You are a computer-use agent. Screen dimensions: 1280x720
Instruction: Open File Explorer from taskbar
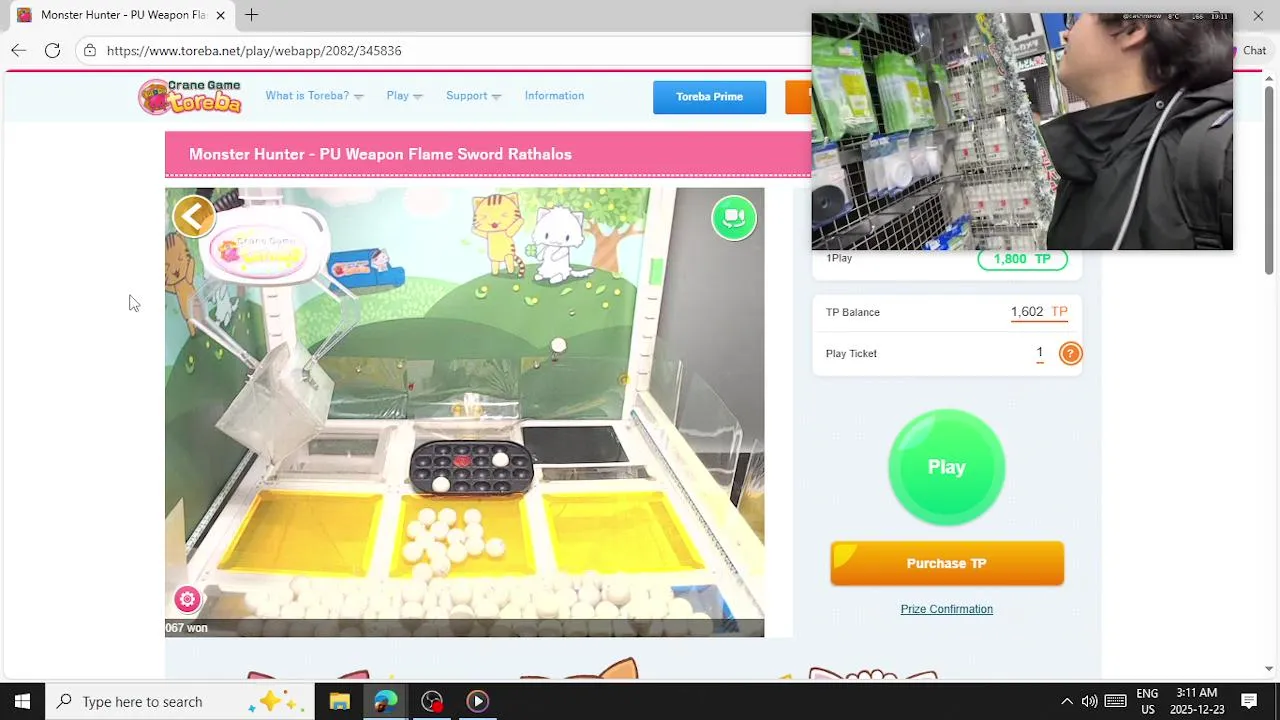coord(339,701)
